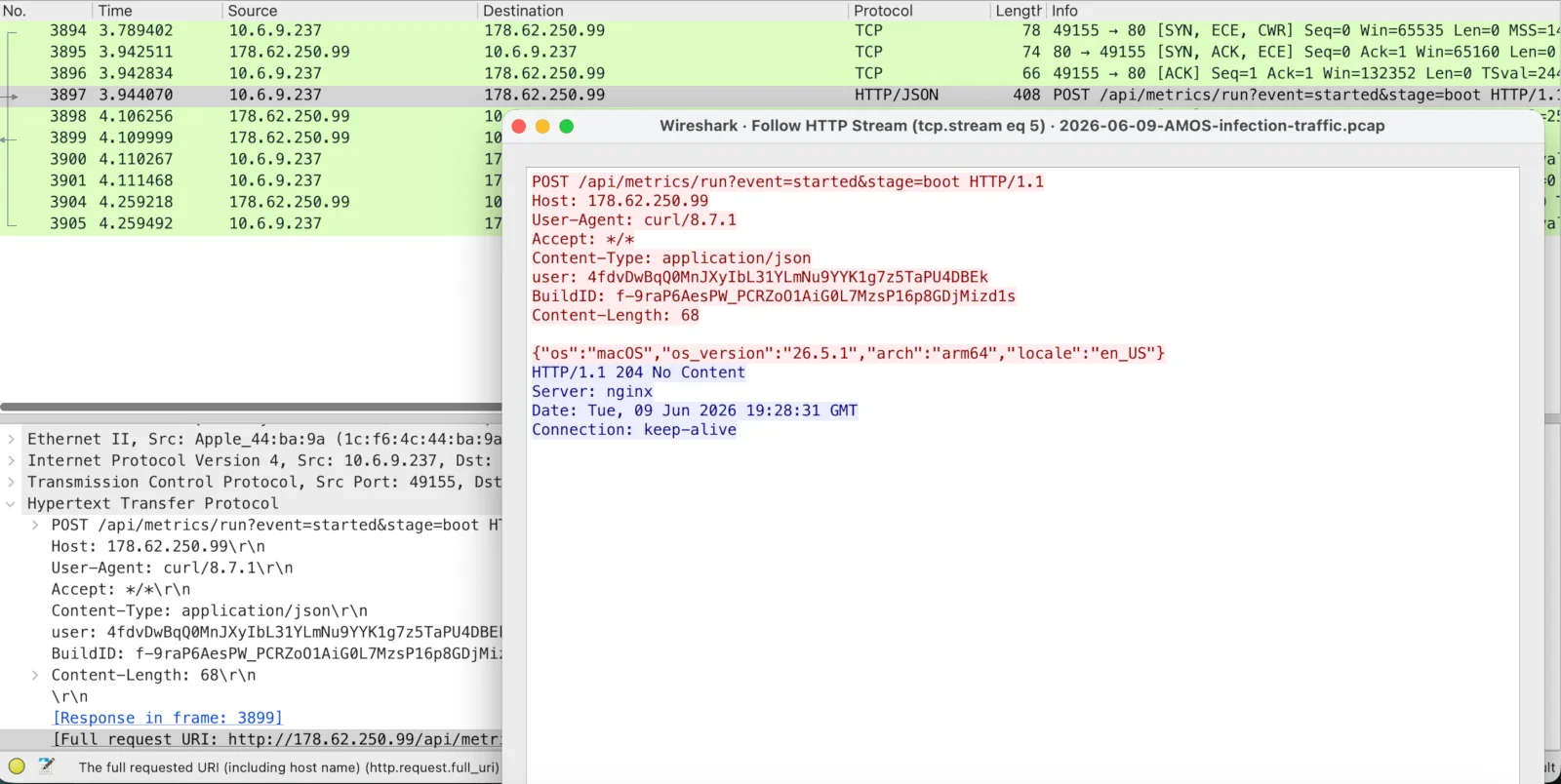Expand the Content-Length: 68 node
1561x784 pixels.
point(35,675)
